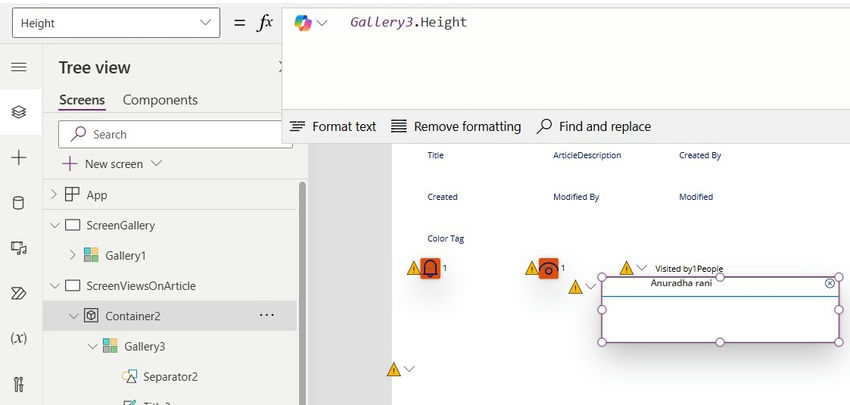The height and width of the screenshot is (405, 850).
Task: Select the Modified field label
Action: (696, 197)
